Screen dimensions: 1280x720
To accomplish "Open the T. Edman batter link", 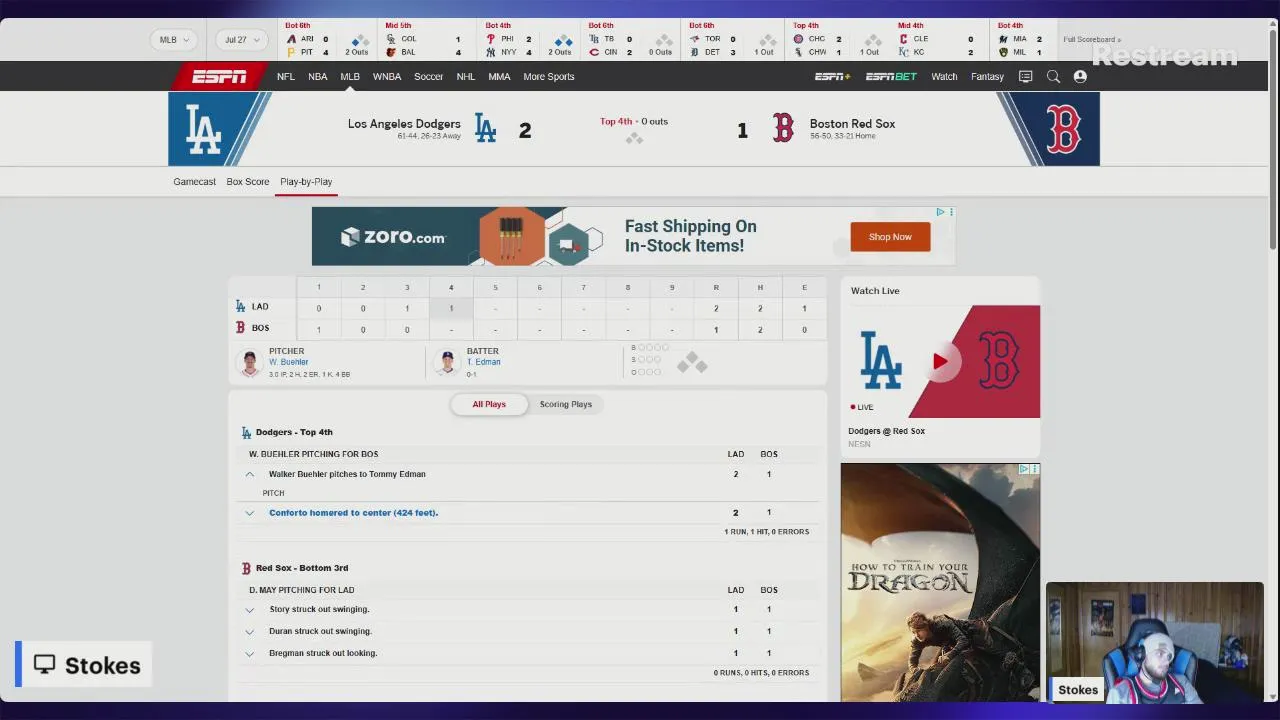I will point(484,362).
